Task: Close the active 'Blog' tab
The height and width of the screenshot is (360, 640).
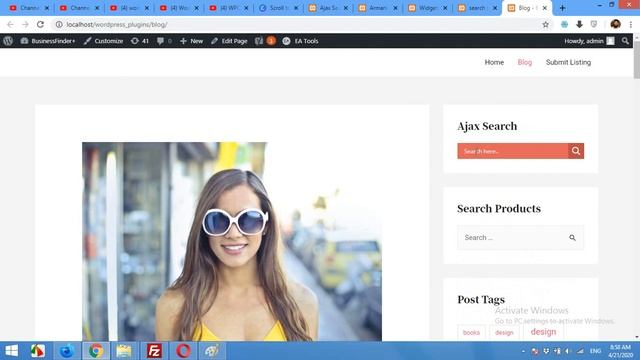Action: point(544,8)
